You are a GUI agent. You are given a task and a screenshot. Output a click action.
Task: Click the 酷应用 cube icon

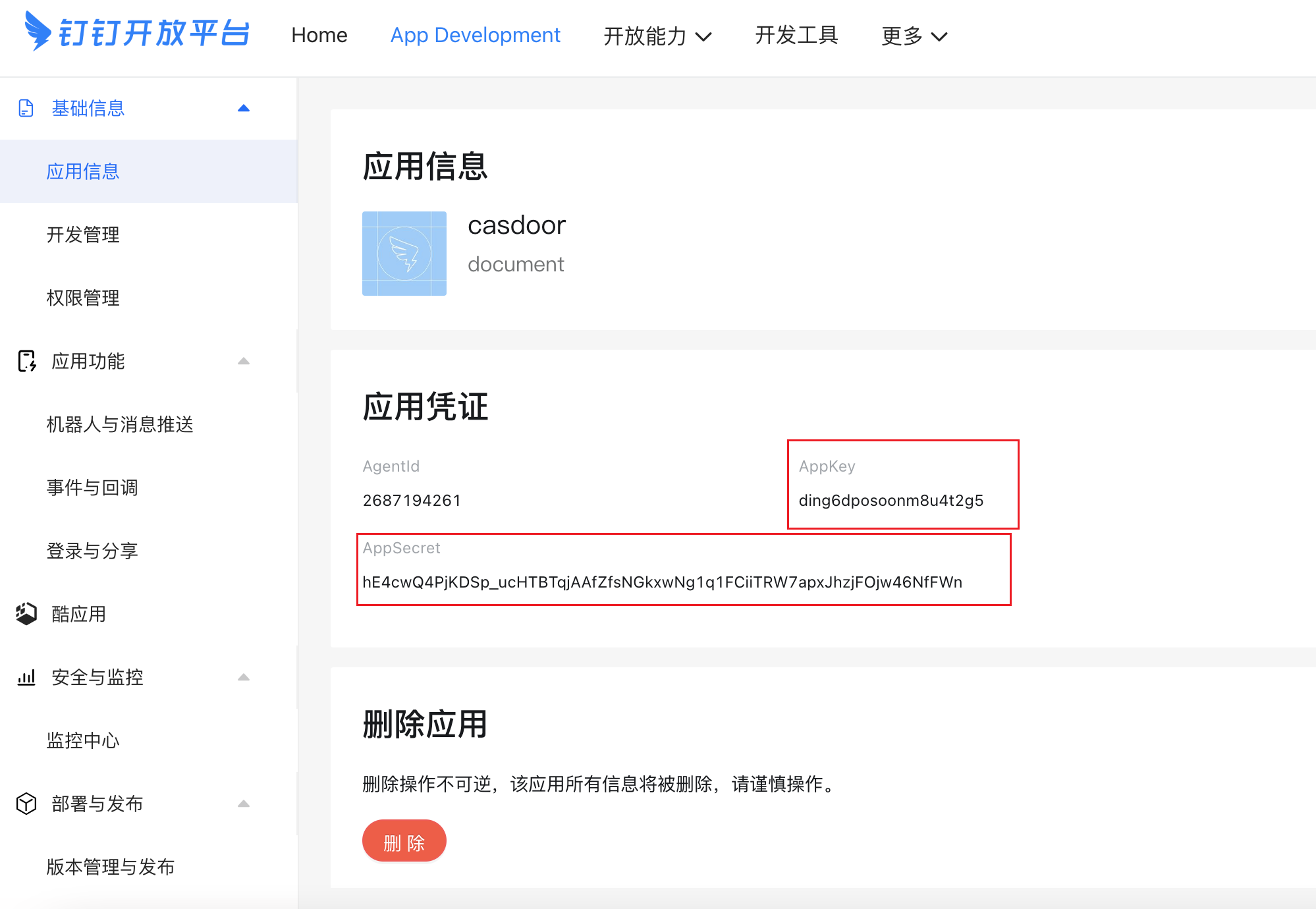coord(26,614)
